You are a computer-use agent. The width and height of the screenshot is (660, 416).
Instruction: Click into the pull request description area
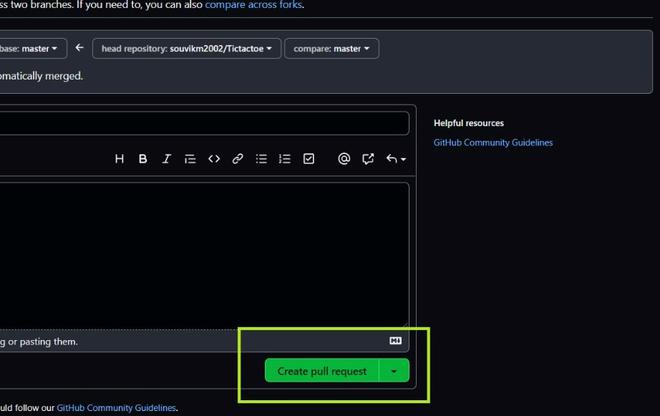pyautogui.click(x=204, y=256)
